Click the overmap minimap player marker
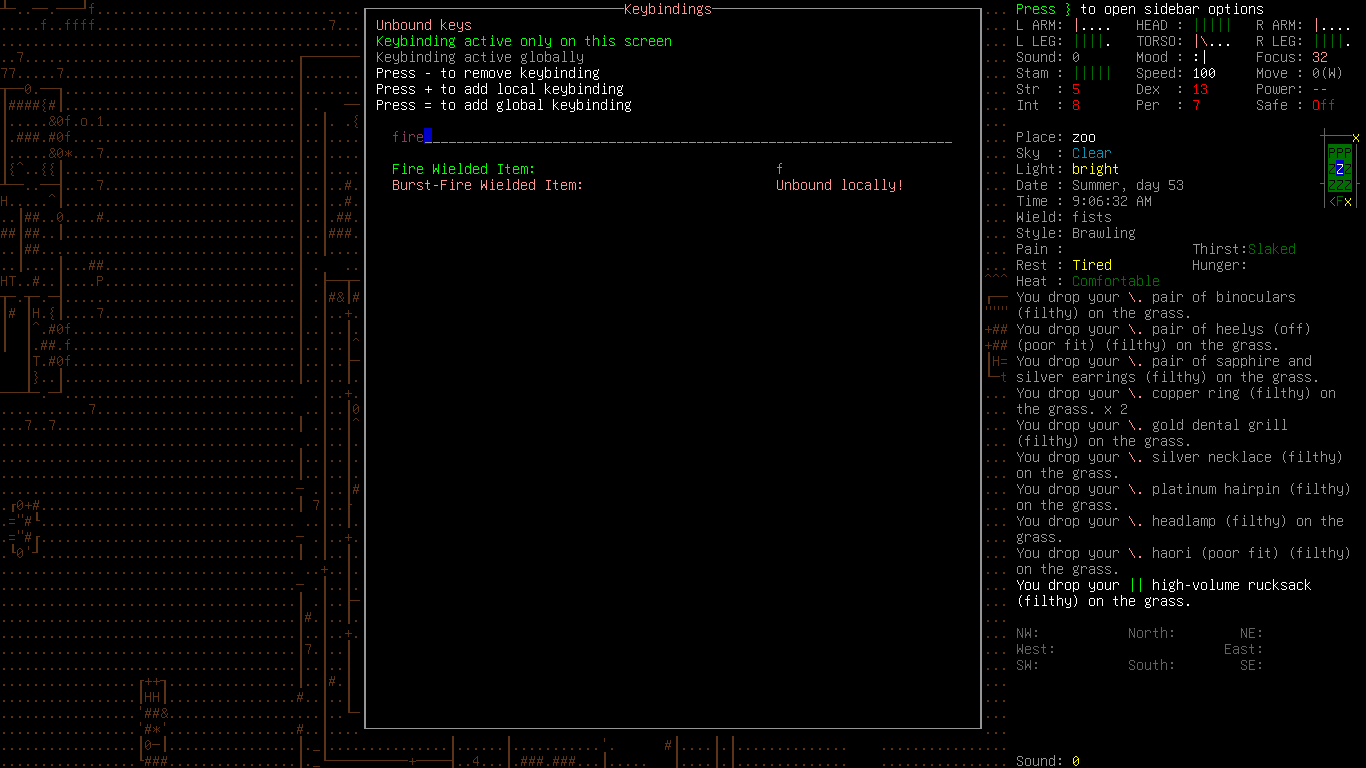1366x768 pixels. pos(1340,169)
